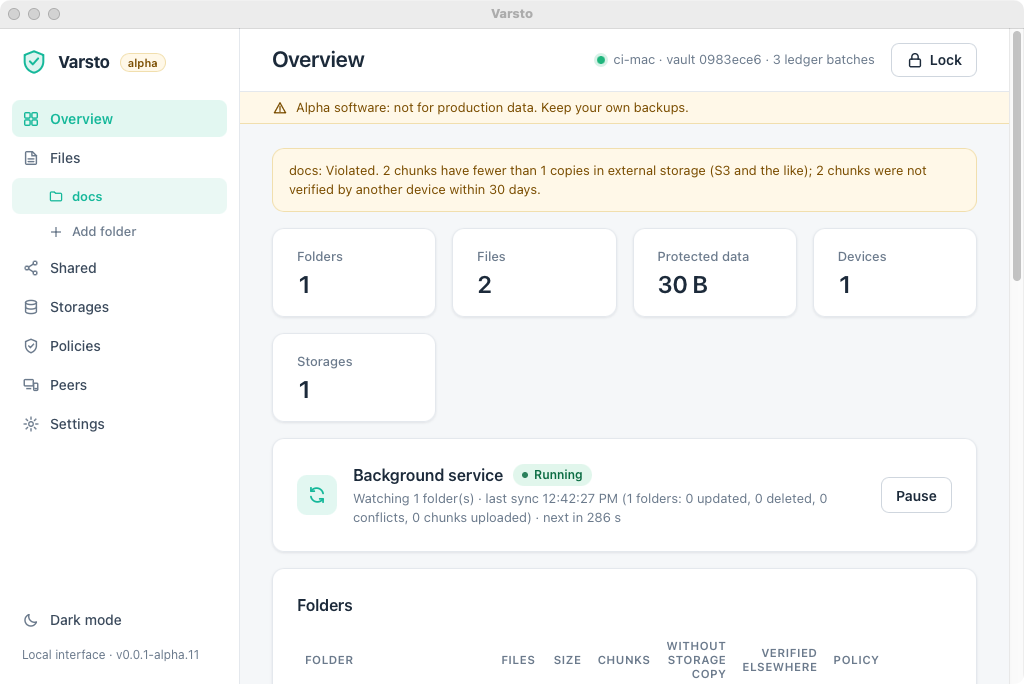Click the padlock icon on Lock button
1024x684 pixels.
pos(916,60)
